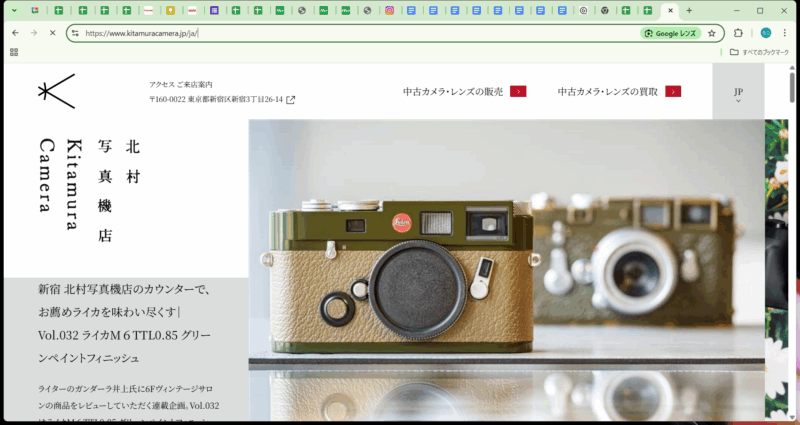Screen dimensions: 800x425
Task: Open the tab search dropdown arrow
Action: pos(14,10)
